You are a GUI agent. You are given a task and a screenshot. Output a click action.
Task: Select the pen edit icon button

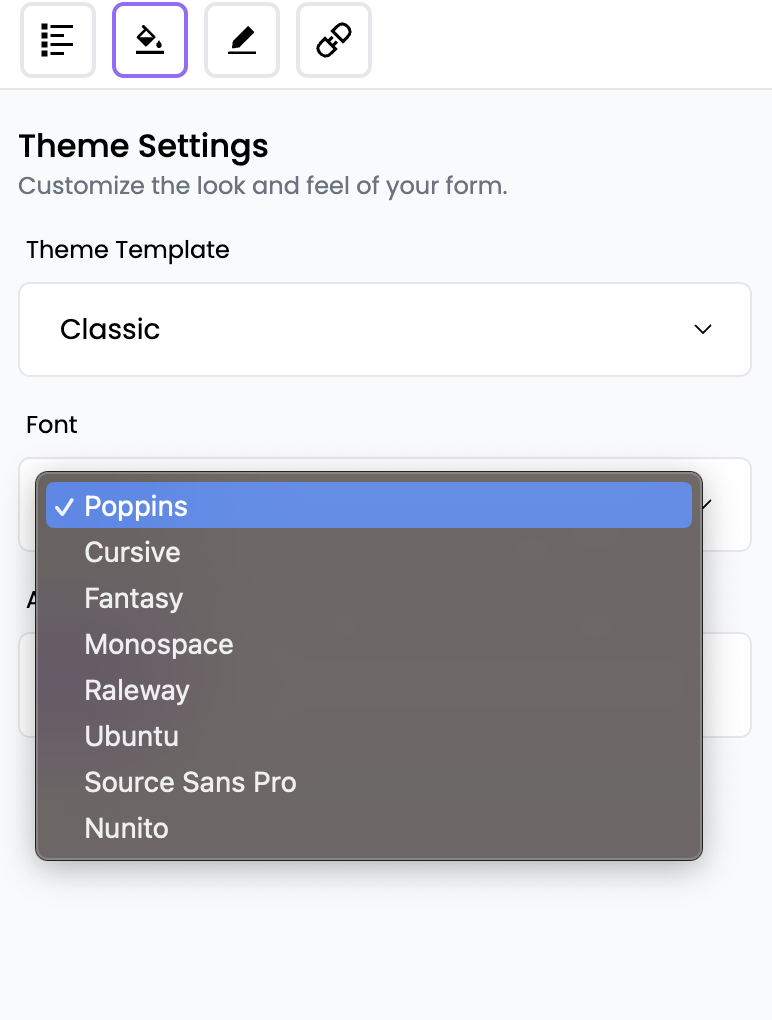242,41
